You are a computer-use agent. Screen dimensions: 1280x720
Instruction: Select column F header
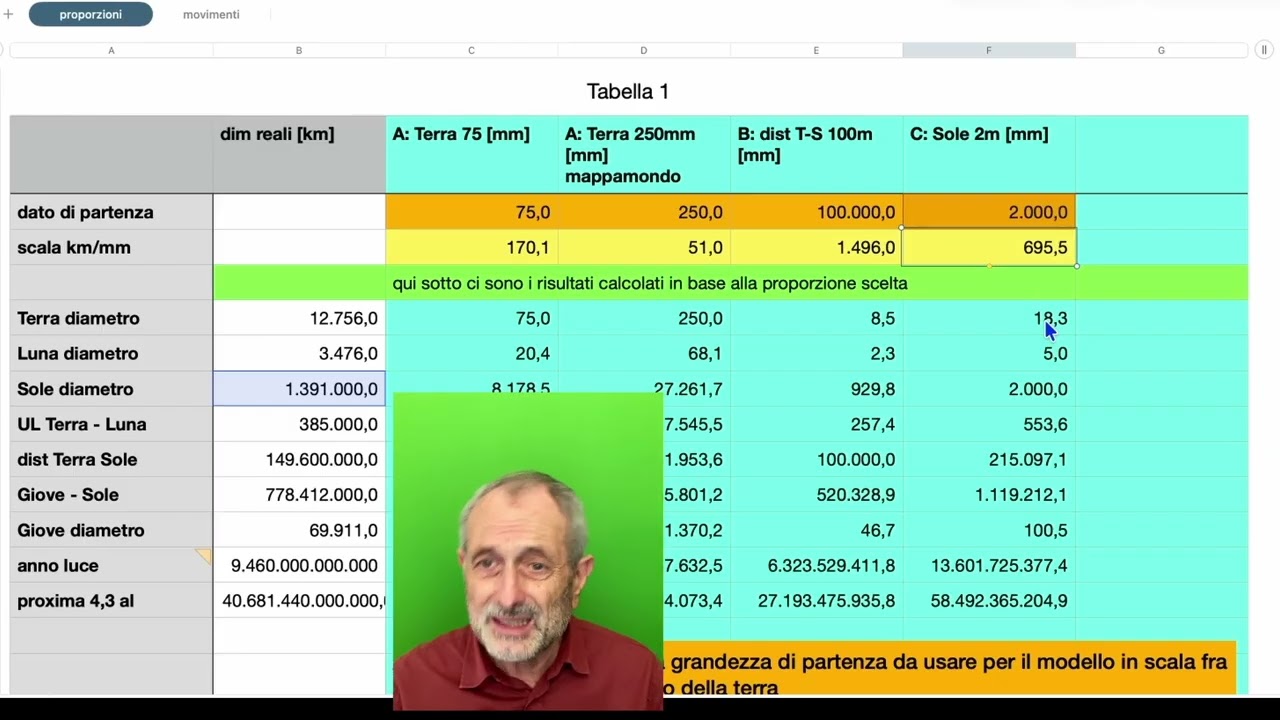pyautogui.click(x=989, y=50)
